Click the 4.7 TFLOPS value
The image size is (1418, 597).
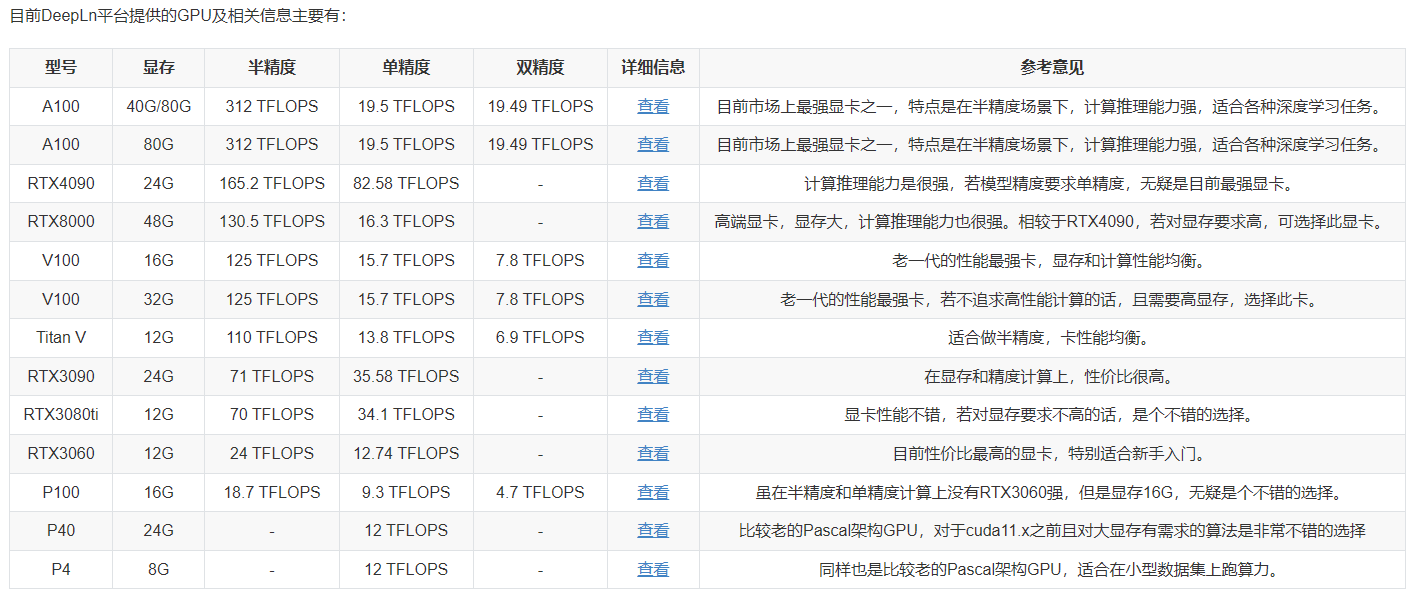(x=540, y=493)
